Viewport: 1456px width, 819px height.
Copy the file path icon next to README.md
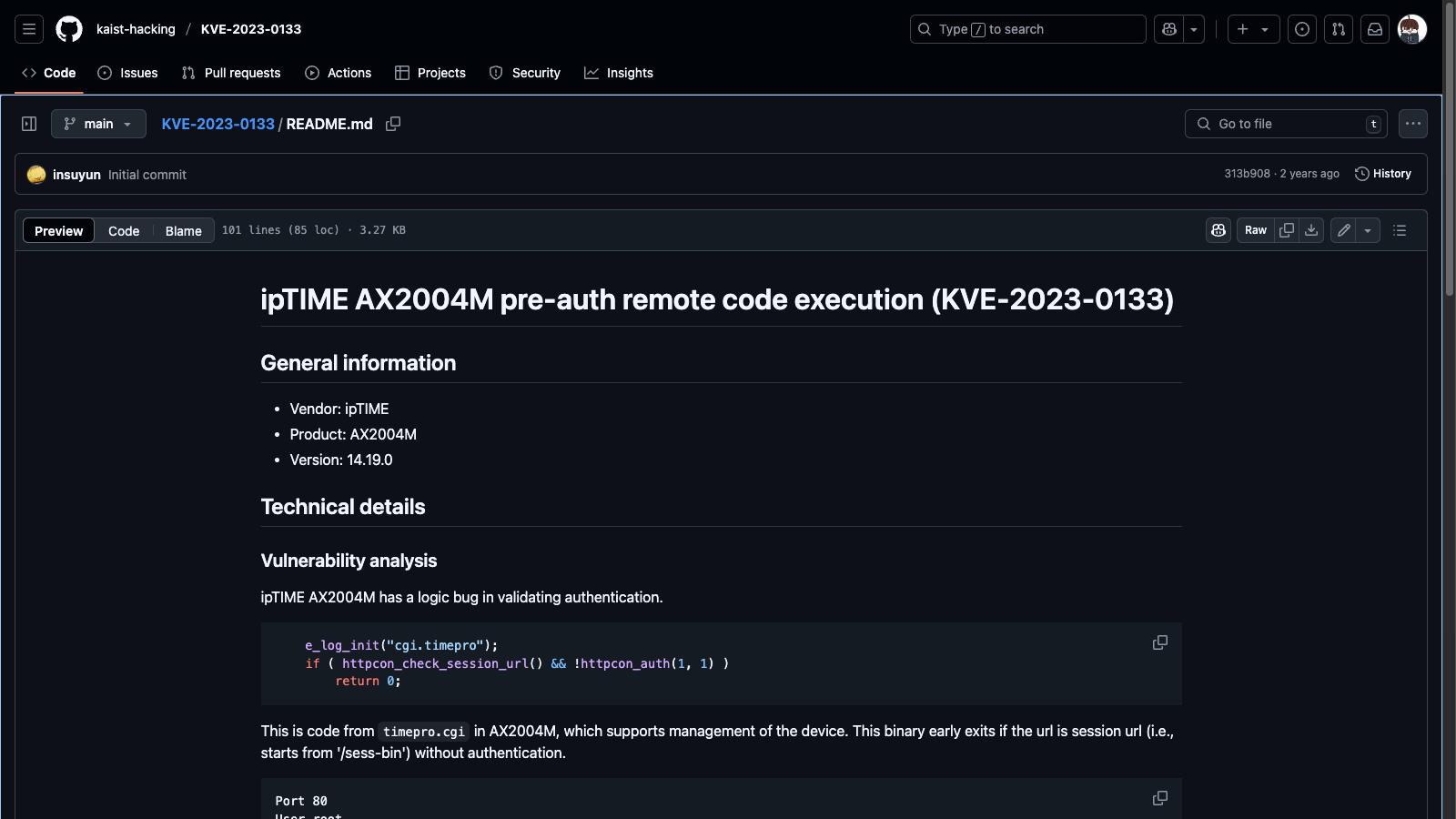[x=393, y=124]
